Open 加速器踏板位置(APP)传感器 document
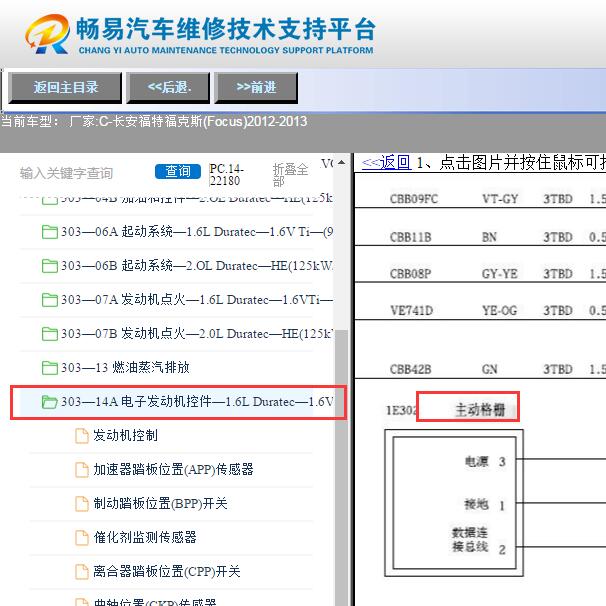Viewport: 606px width, 606px height. point(173,470)
